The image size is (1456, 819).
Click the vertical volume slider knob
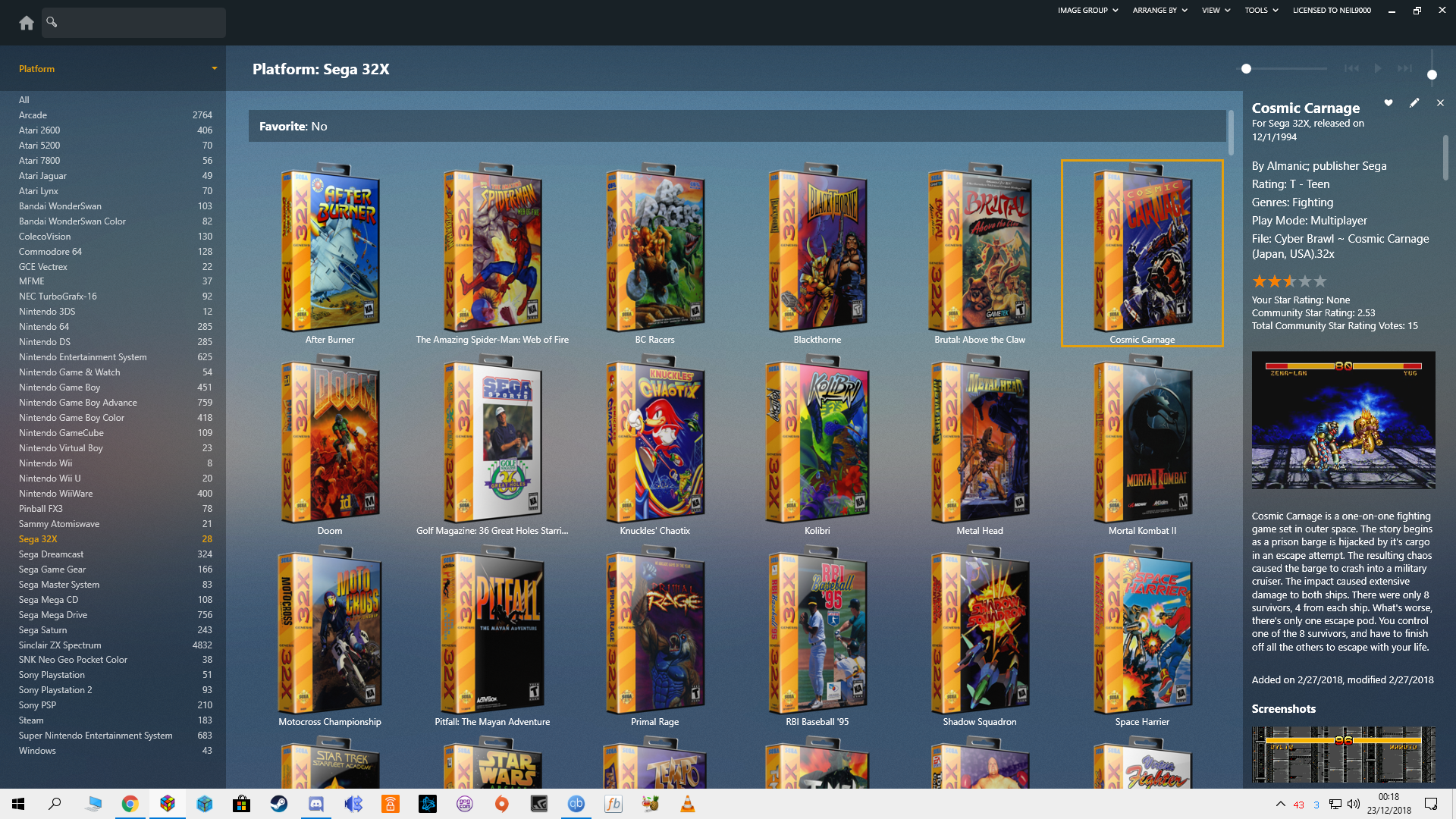point(1432,74)
